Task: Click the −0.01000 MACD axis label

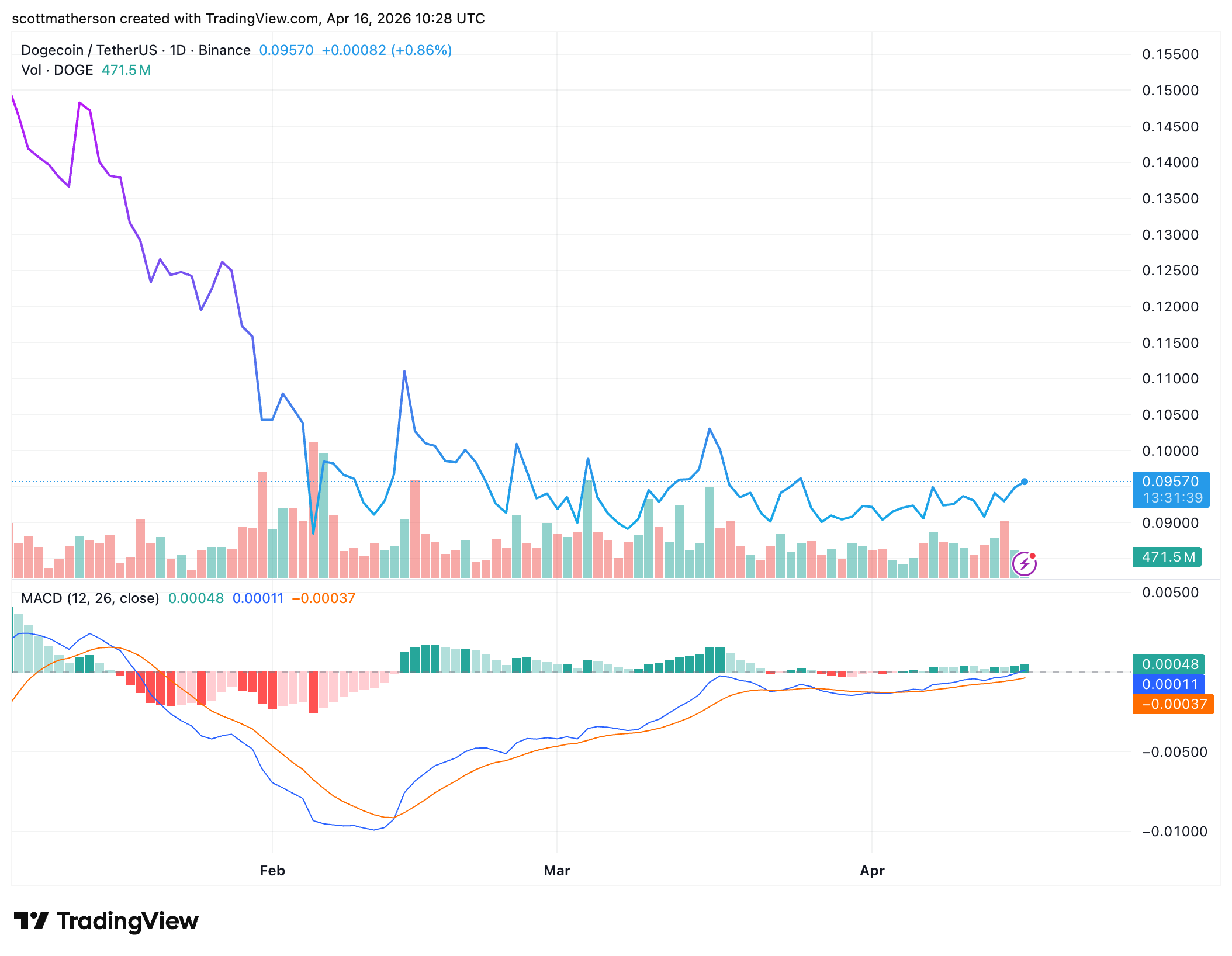Action: [1174, 832]
